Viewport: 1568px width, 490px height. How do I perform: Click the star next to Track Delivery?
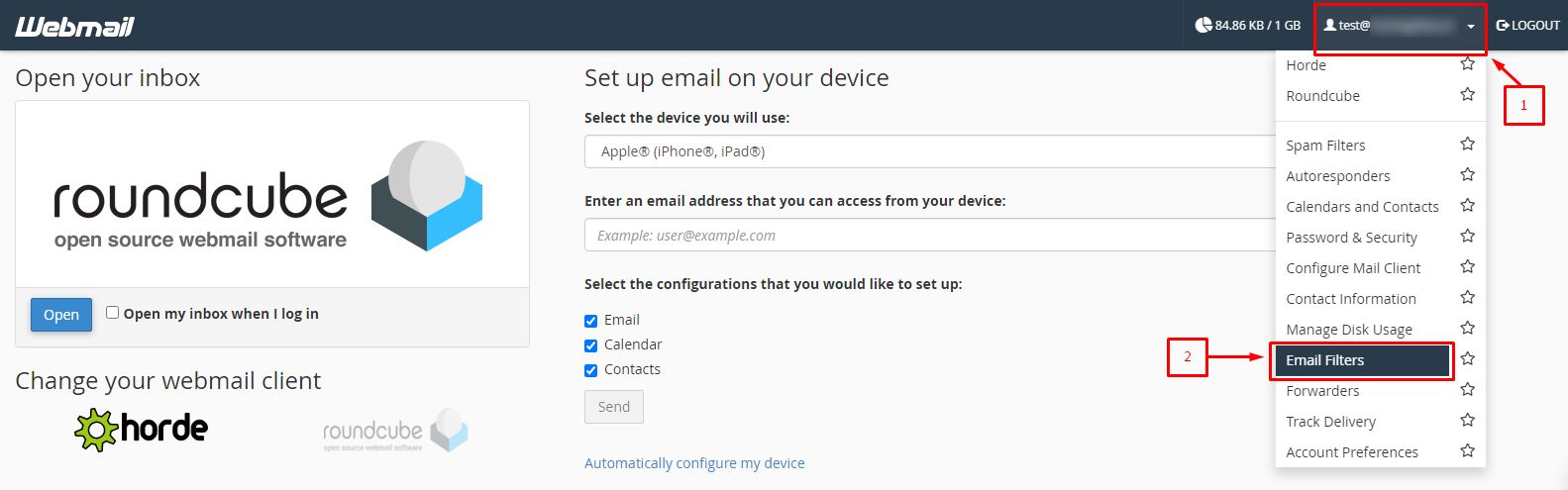coord(1467,420)
